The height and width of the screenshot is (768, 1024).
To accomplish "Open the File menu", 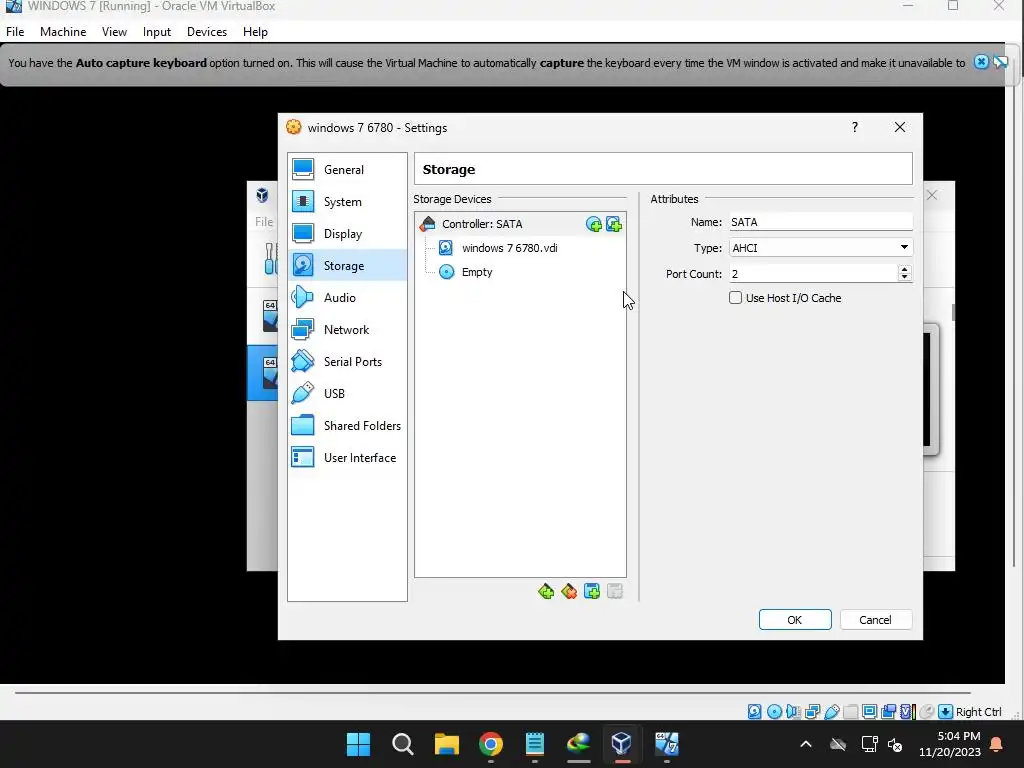I will click(x=15, y=32).
